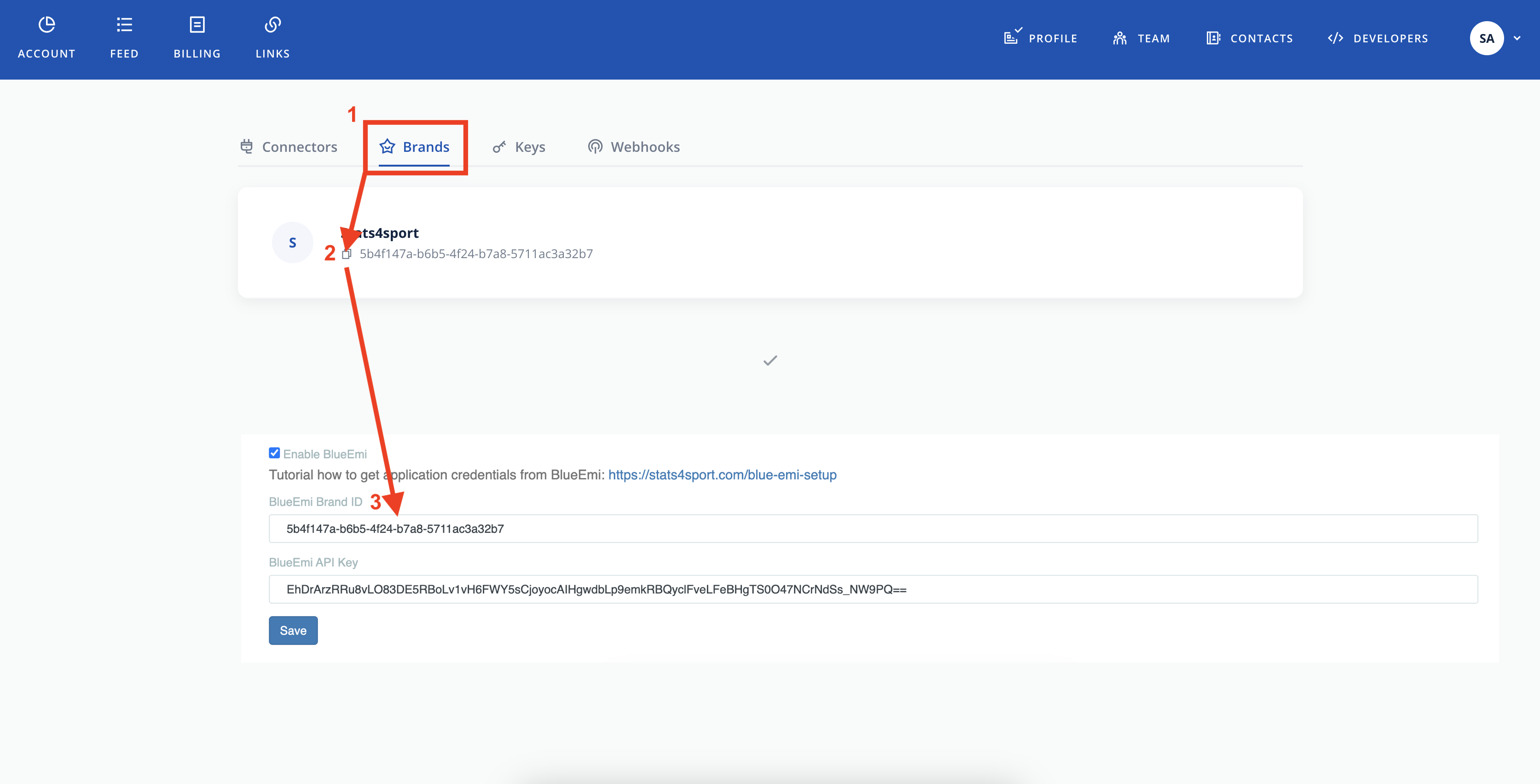Viewport: 1540px width, 784px height.
Task: Open the Account pie-chart icon
Action: pos(46,25)
